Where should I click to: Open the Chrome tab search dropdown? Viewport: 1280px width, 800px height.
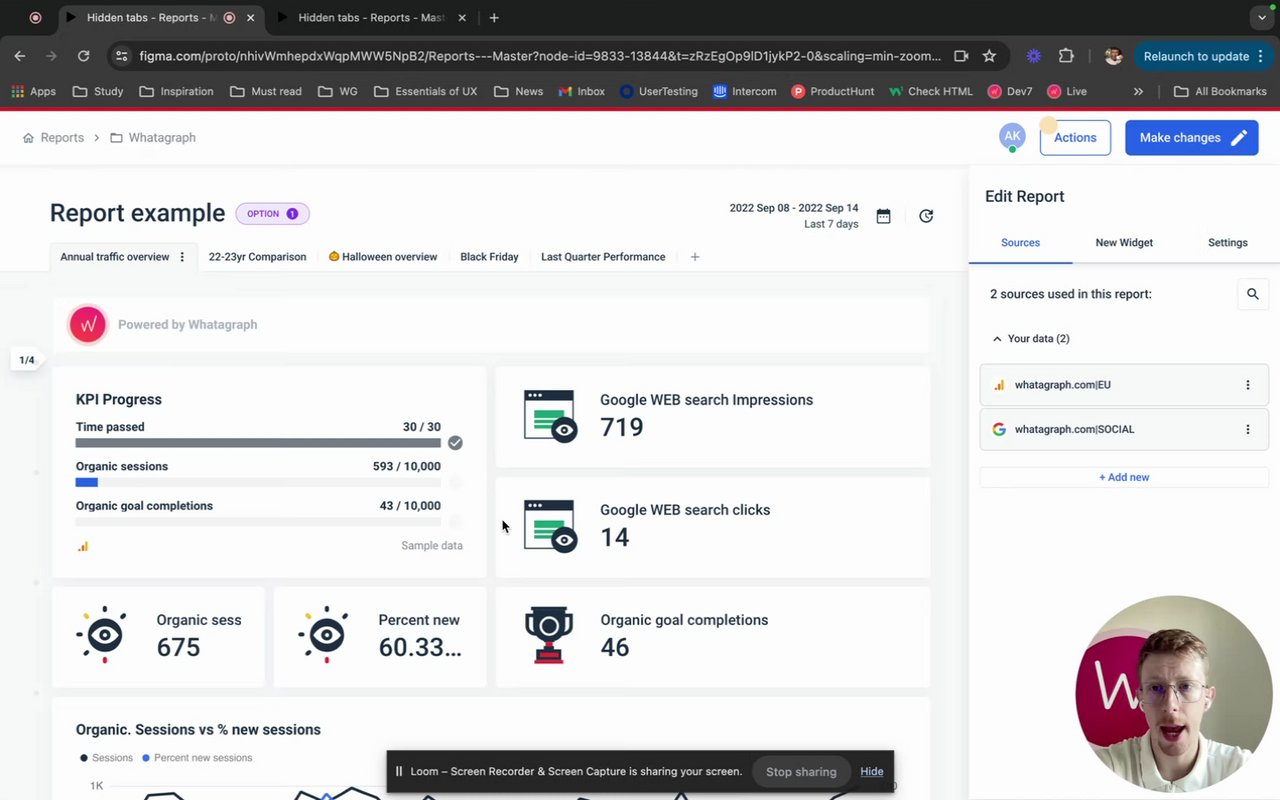click(x=1262, y=17)
